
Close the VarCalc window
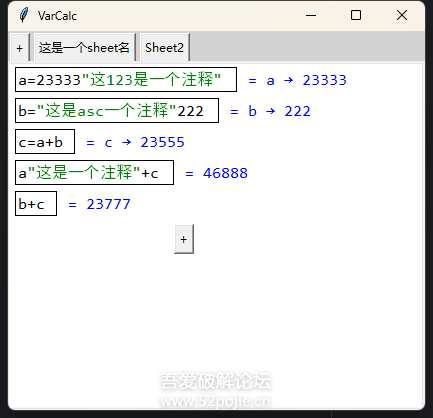tap(402, 15)
